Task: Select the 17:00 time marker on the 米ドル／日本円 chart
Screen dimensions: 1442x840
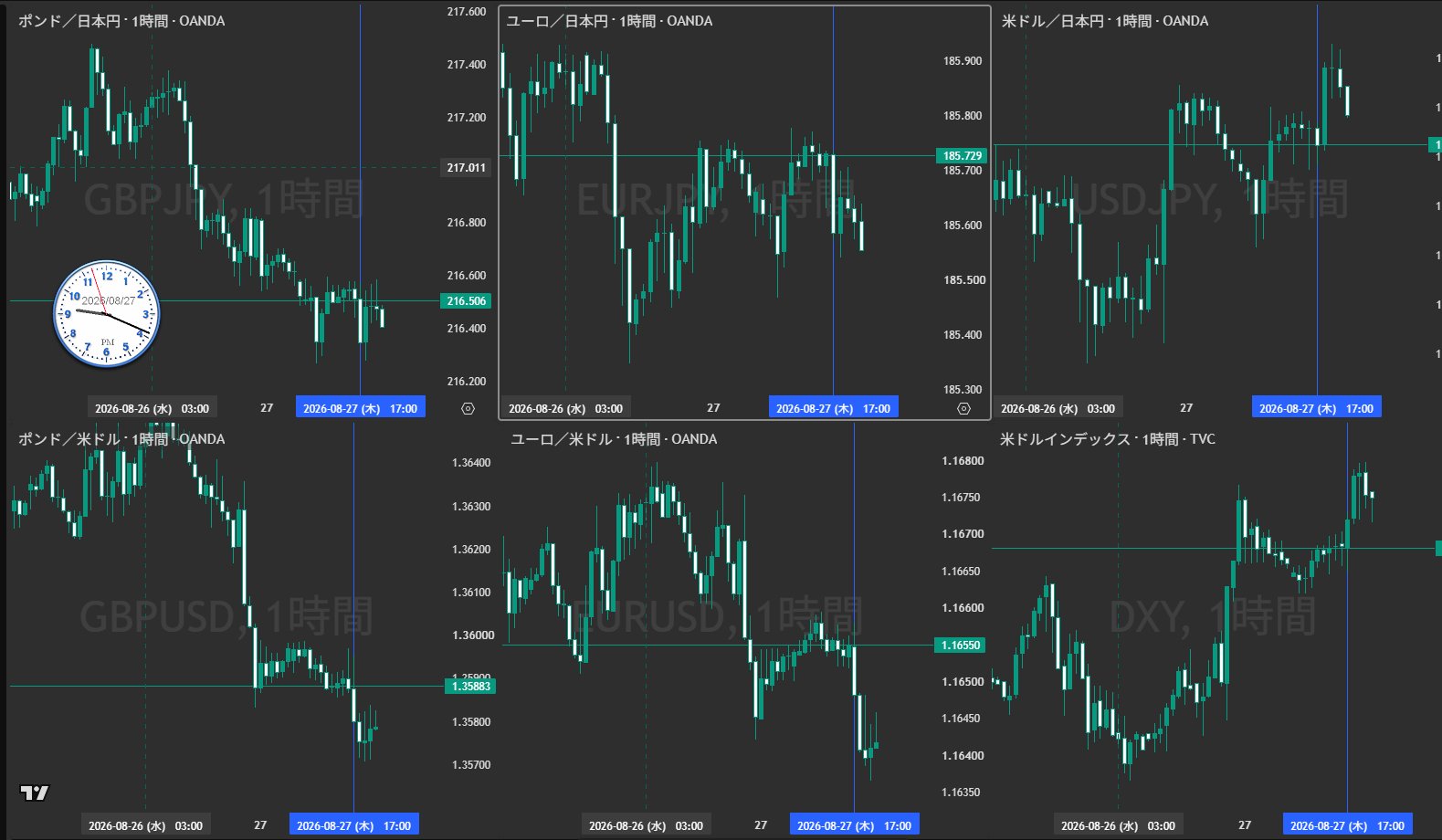Action: click(1316, 408)
